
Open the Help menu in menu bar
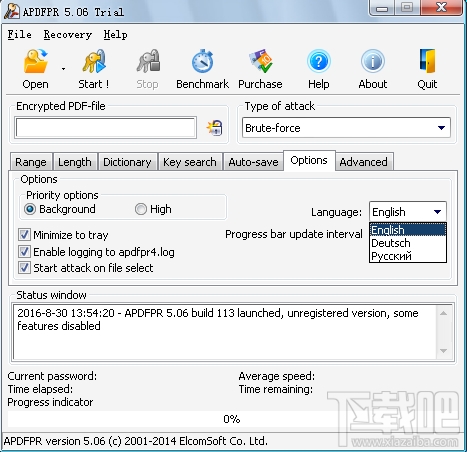click(115, 34)
